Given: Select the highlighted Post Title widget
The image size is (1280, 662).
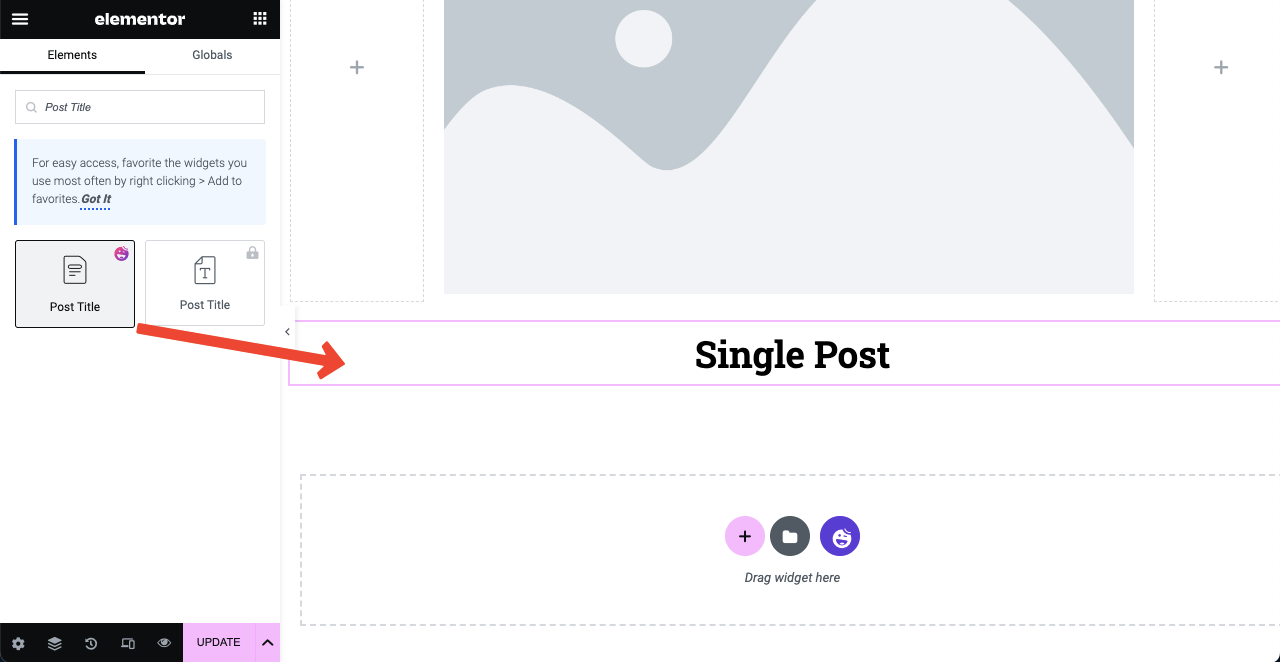Looking at the screenshot, I should (x=75, y=284).
